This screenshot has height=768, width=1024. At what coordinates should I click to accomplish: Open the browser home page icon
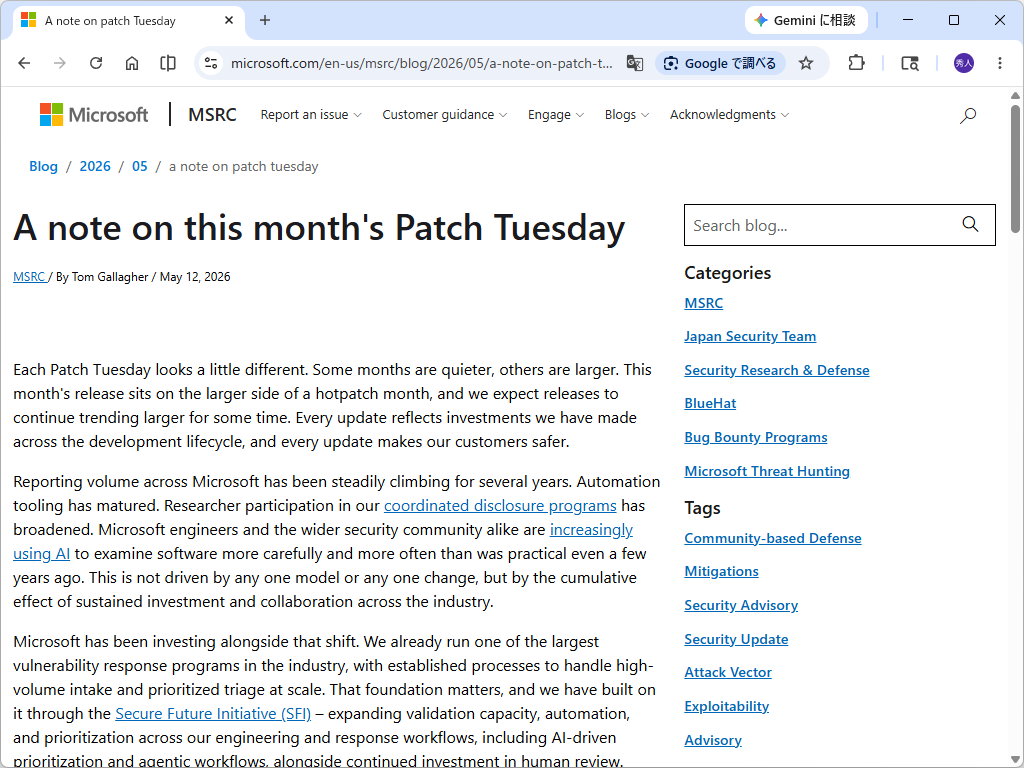coord(132,63)
